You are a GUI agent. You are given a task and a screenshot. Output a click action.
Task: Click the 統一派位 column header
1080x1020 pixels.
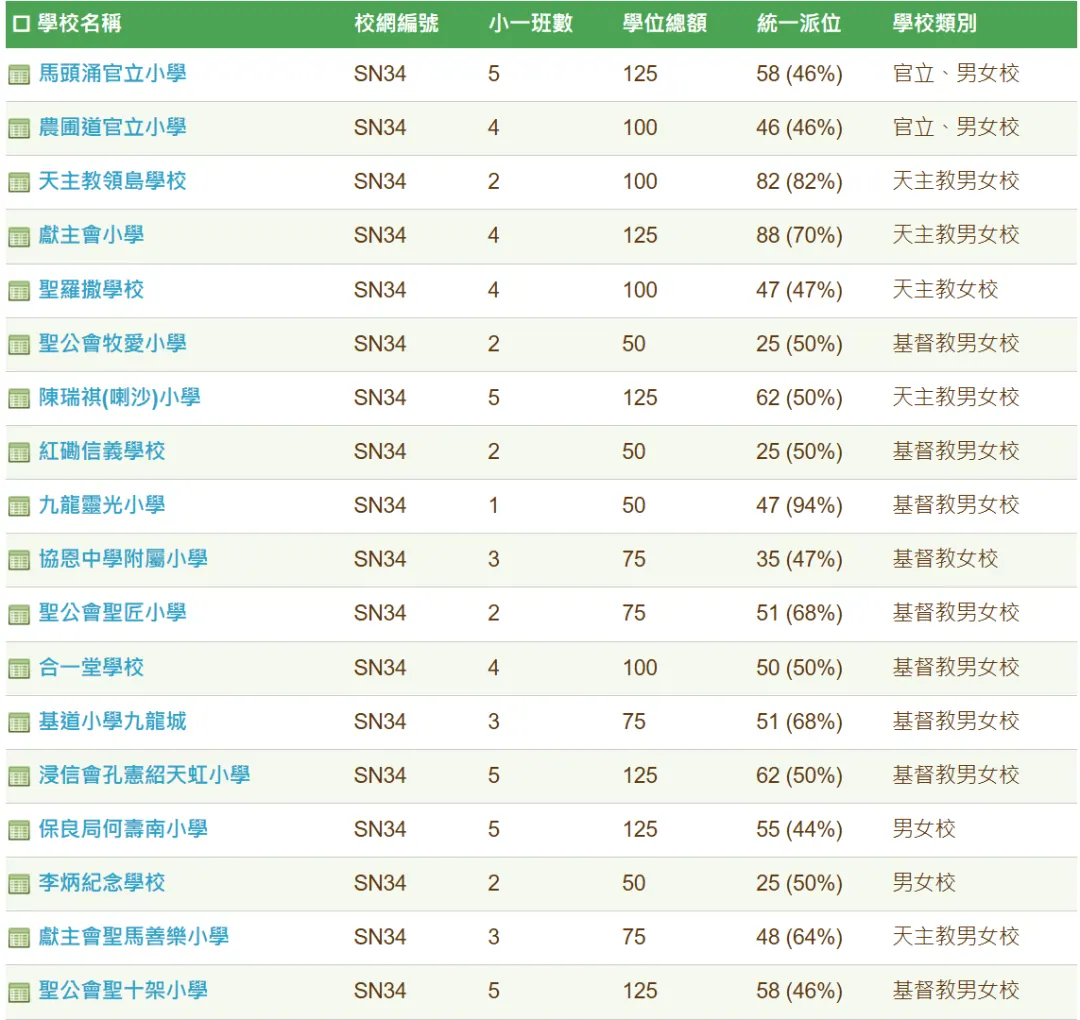pyautogui.click(x=799, y=23)
